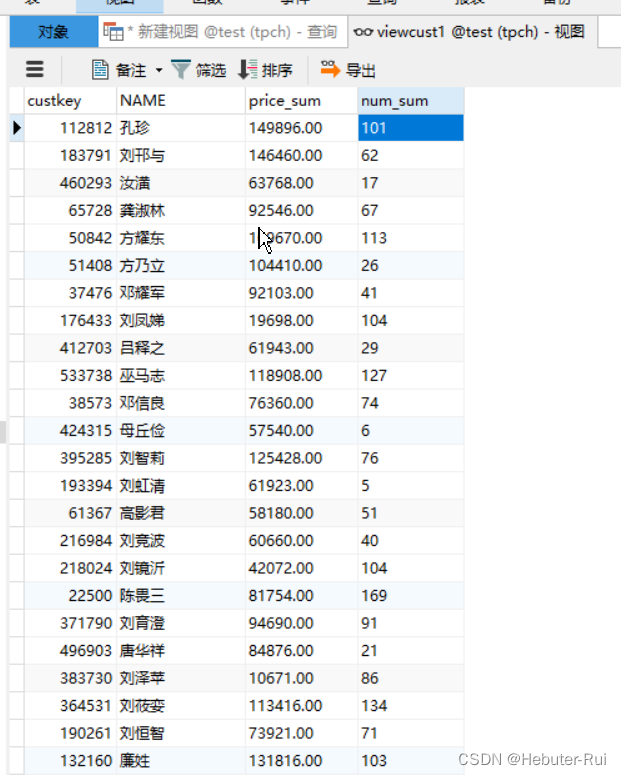Click the NAME column header
This screenshot has width=621, height=775.
pyautogui.click(x=181, y=101)
